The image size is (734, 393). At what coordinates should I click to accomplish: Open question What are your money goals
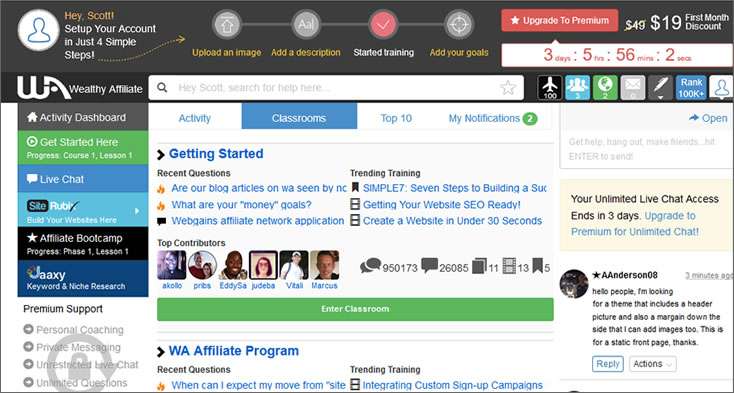(241, 205)
